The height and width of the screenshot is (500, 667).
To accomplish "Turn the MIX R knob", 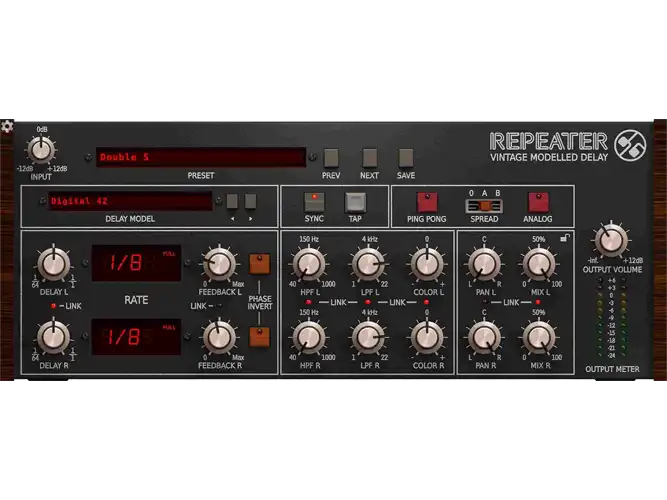I will coord(539,337).
